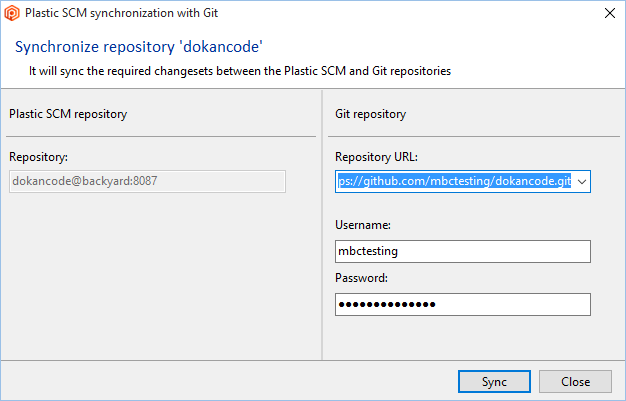Click the 'Repository URL:' label
The image size is (626, 401).
pyautogui.click(x=376, y=157)
